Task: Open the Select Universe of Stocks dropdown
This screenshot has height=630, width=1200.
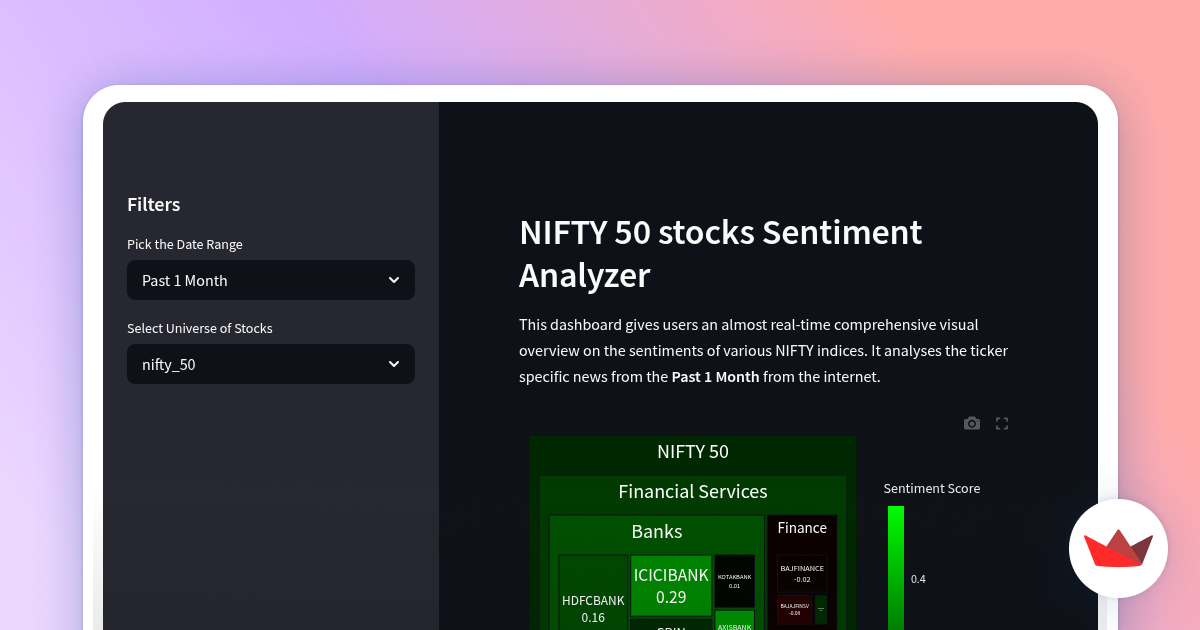Action: (270, 364)
